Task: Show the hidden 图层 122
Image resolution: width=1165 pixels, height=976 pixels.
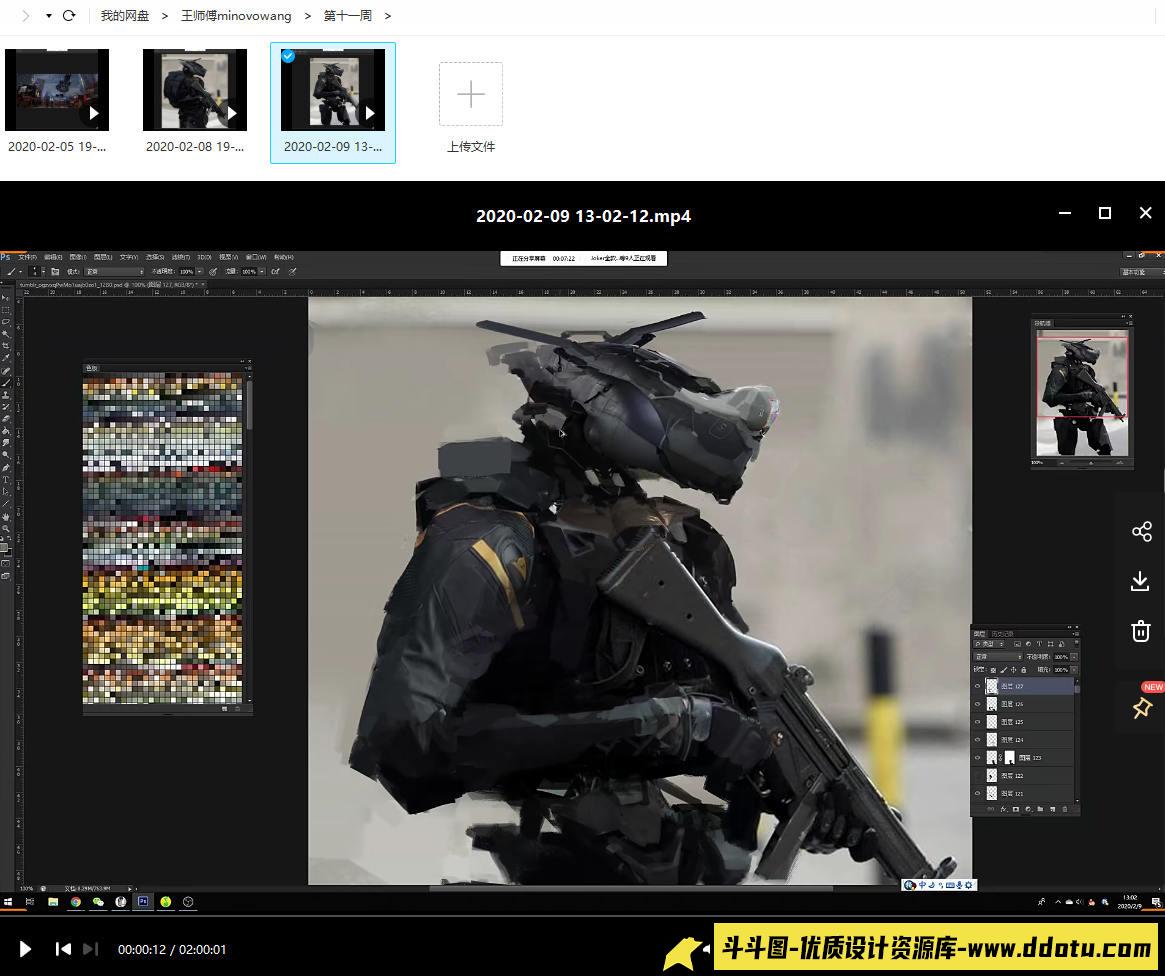Action: pos(978,775)
